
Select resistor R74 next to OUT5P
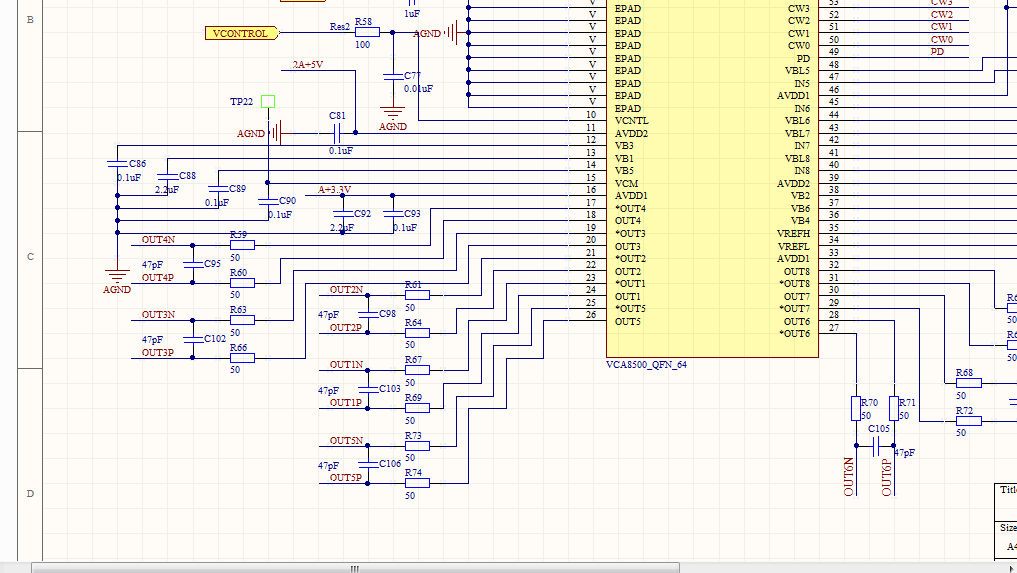(x=417, y=483)
